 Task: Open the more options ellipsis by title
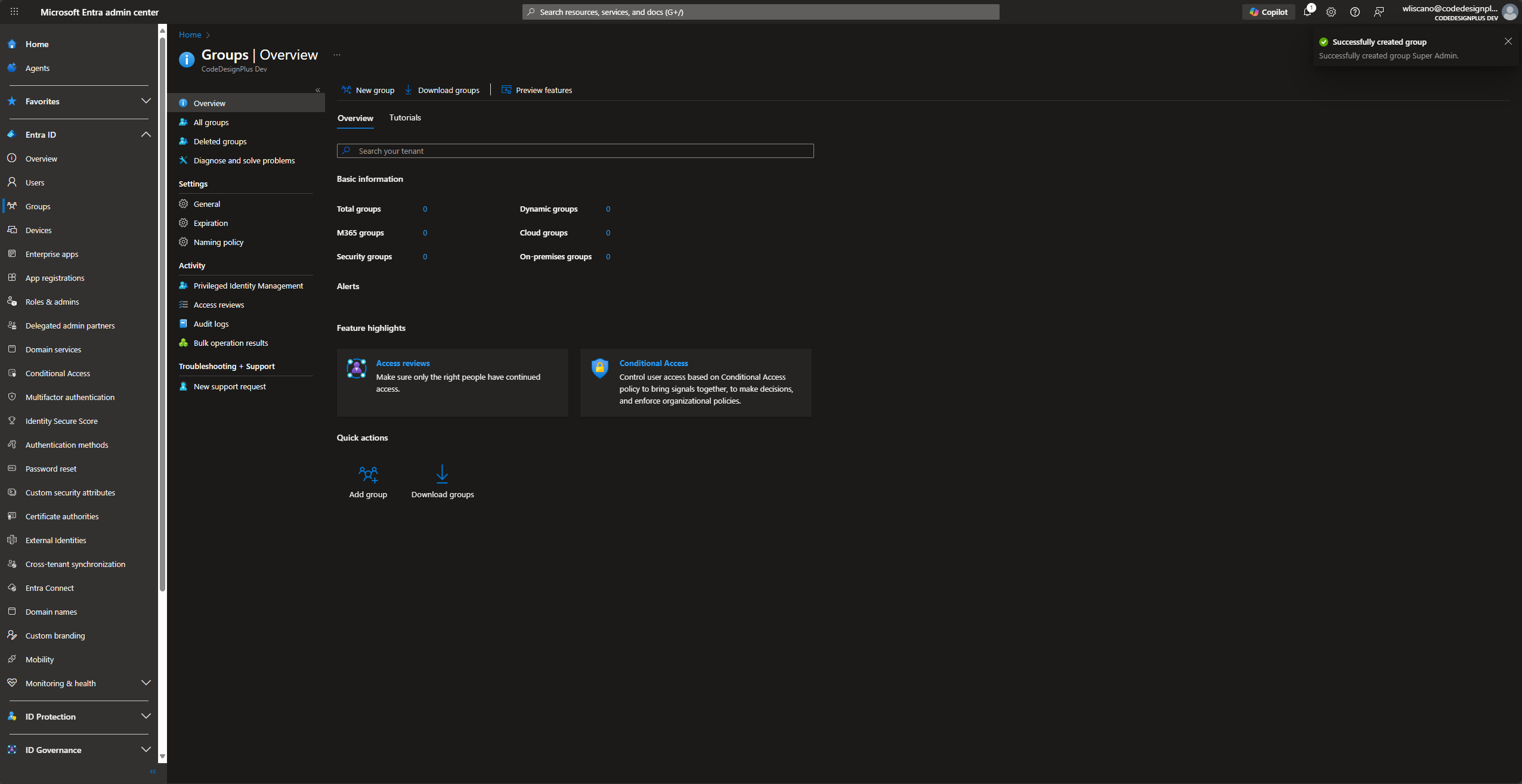[337, 55]
